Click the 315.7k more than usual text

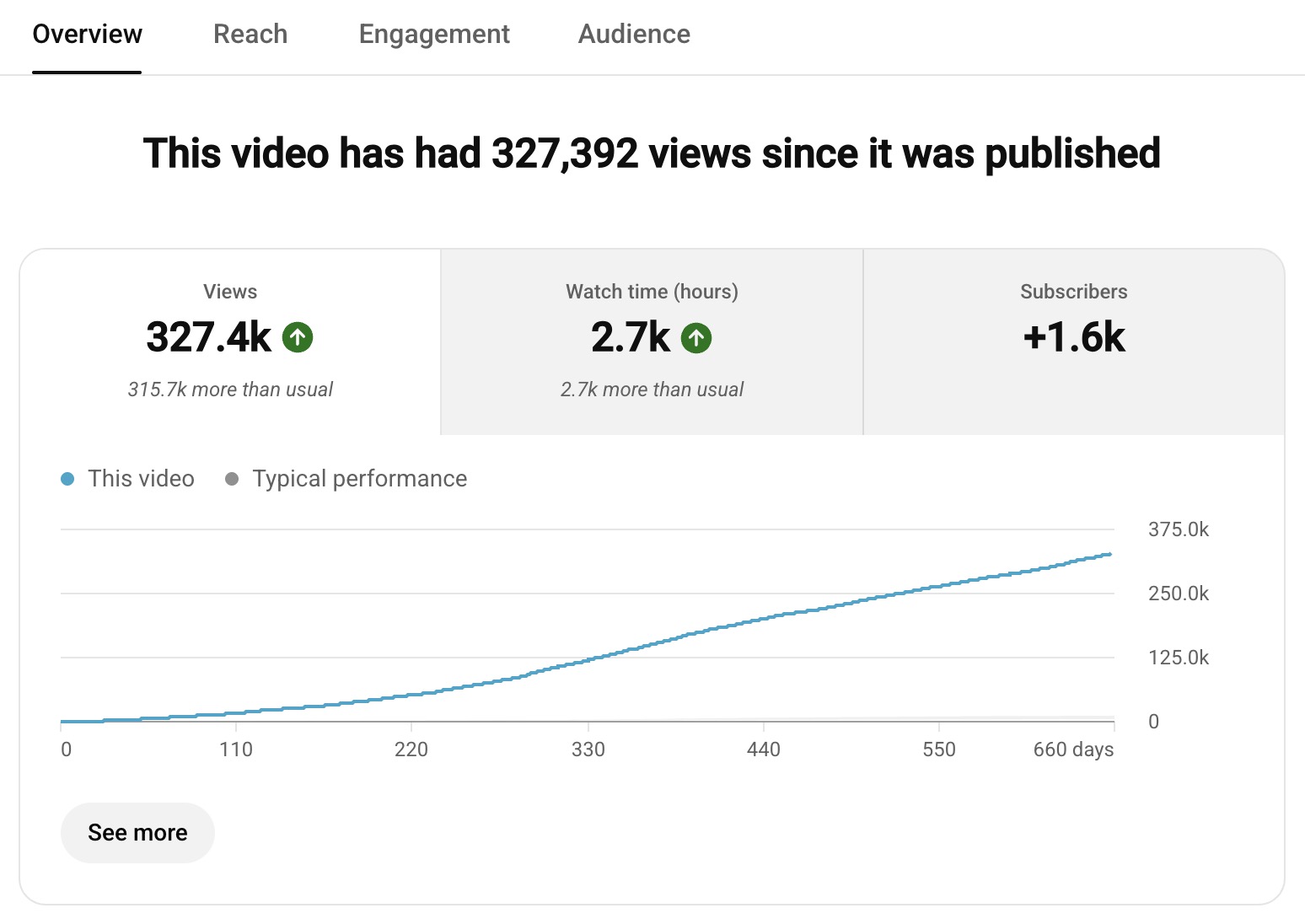230,389
